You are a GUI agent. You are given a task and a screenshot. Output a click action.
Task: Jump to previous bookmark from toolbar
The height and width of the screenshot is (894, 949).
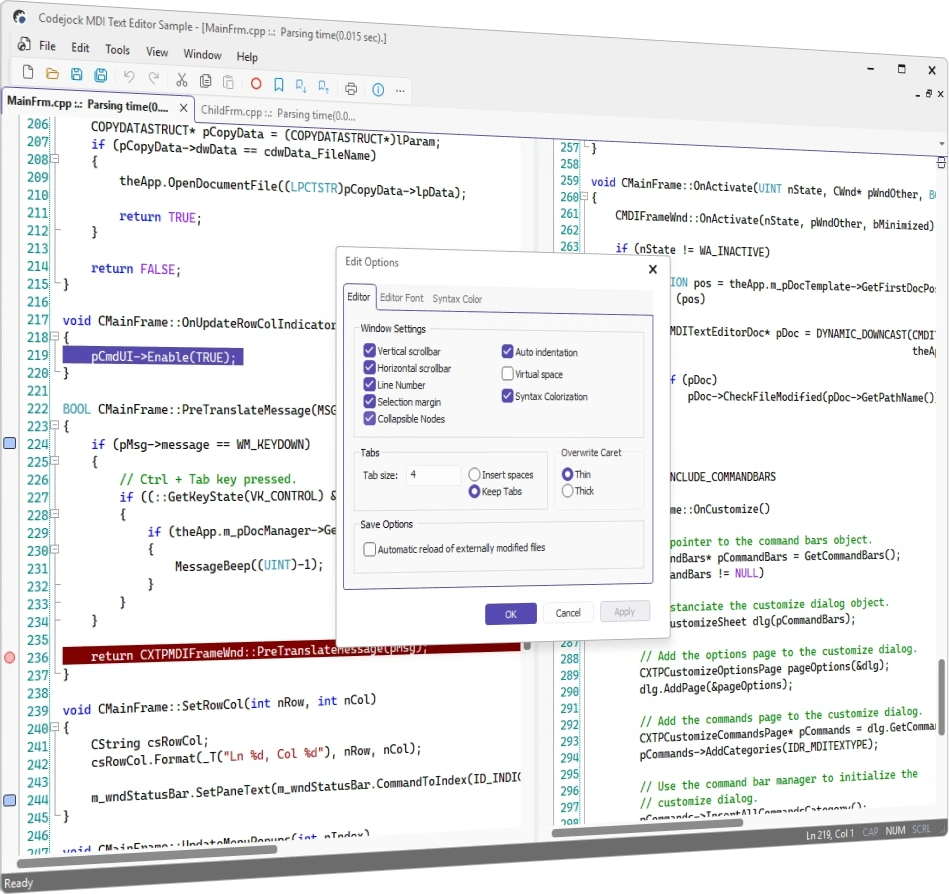click(324, 87)
